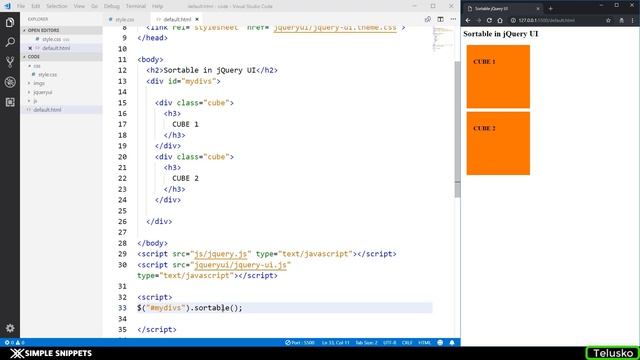Open the Selection menu

tap(56, 6)
